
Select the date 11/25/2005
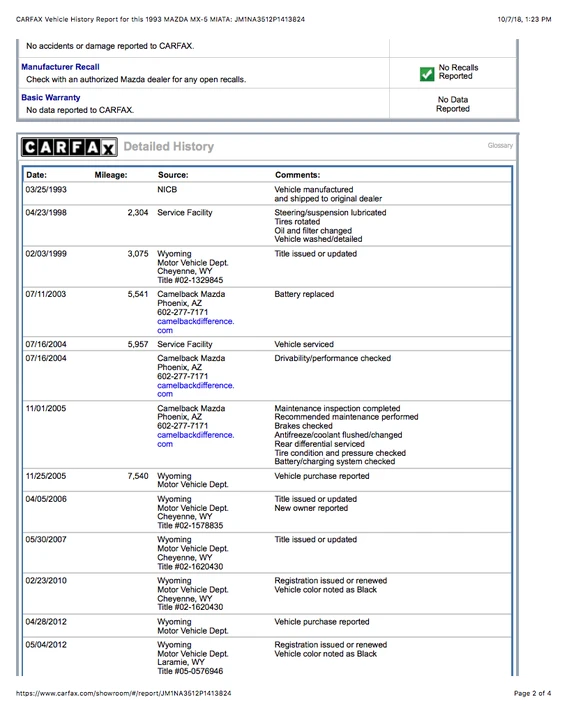pos(46,476)
